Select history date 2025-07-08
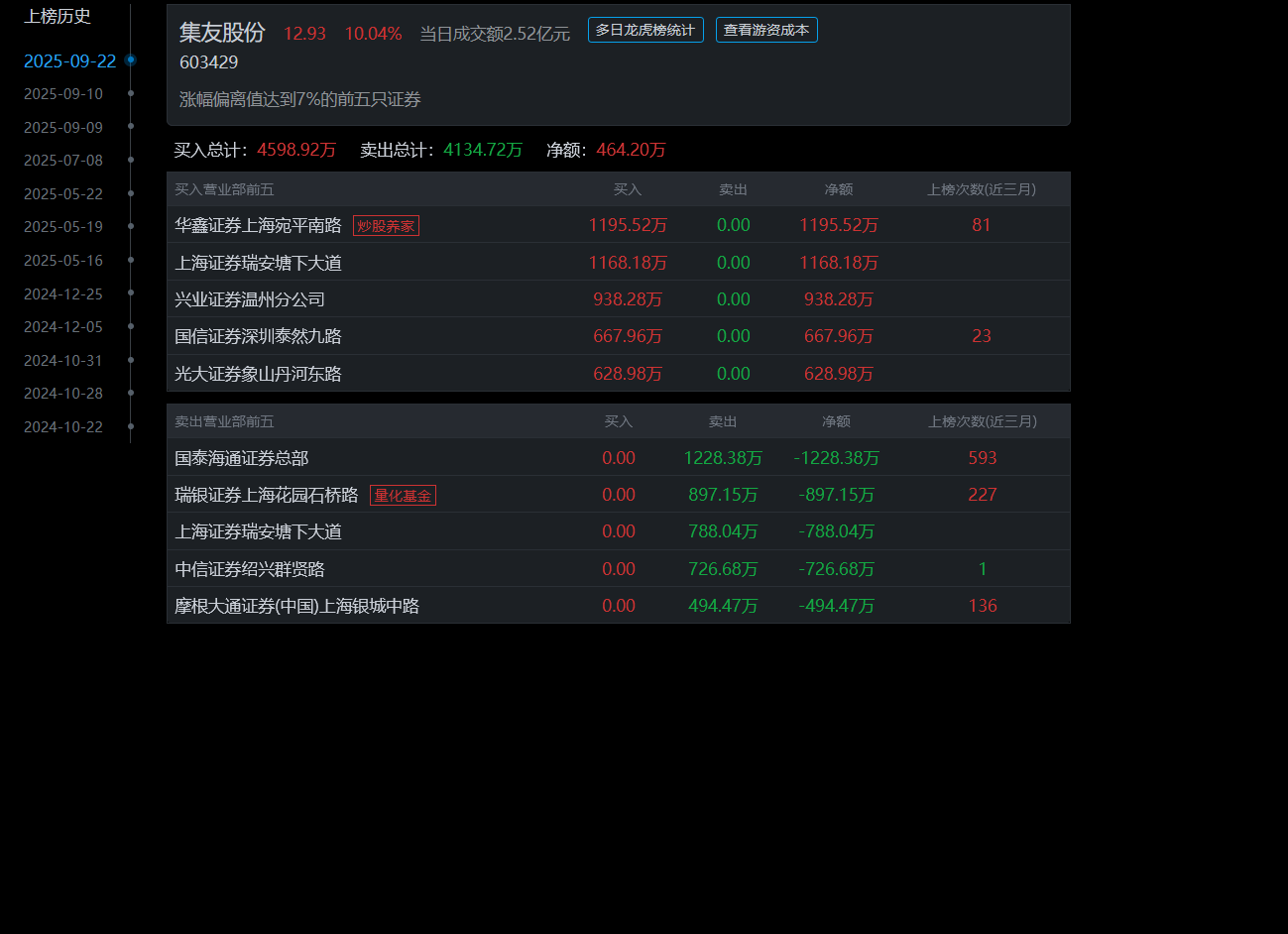The image size is (1288, 934). (63, 161)
